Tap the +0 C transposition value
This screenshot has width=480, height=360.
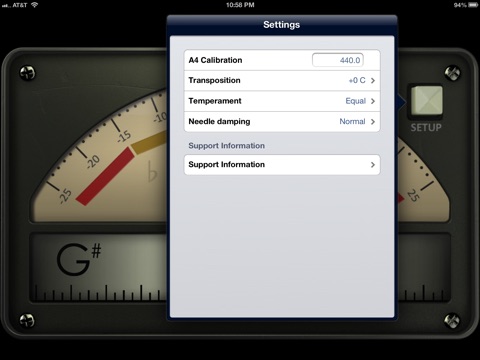pyautogui.click(x=357, y=80)
